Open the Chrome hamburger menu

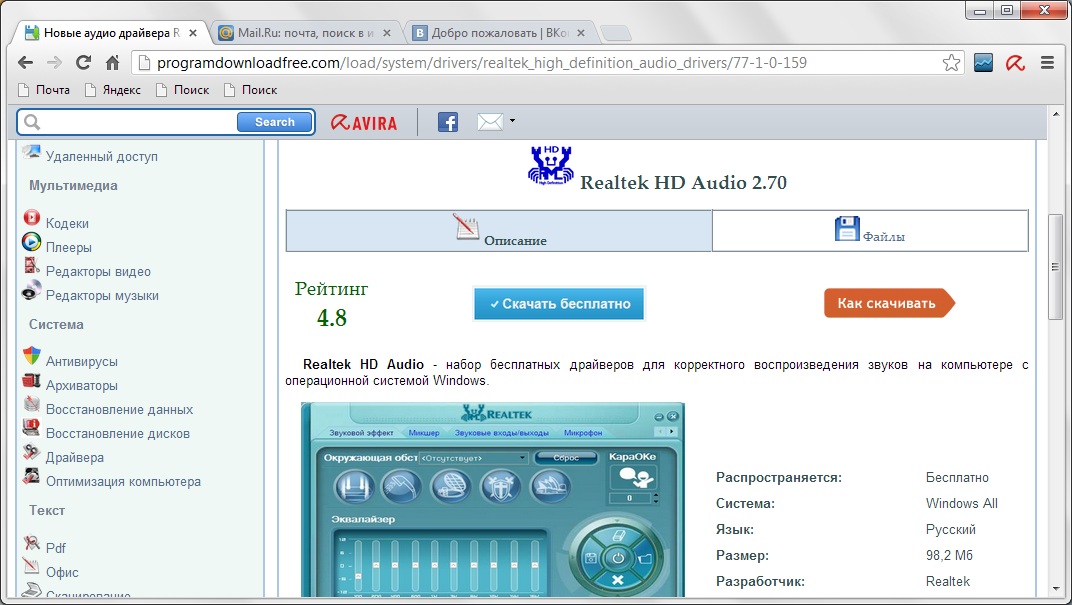click(x=1047, y=63)
